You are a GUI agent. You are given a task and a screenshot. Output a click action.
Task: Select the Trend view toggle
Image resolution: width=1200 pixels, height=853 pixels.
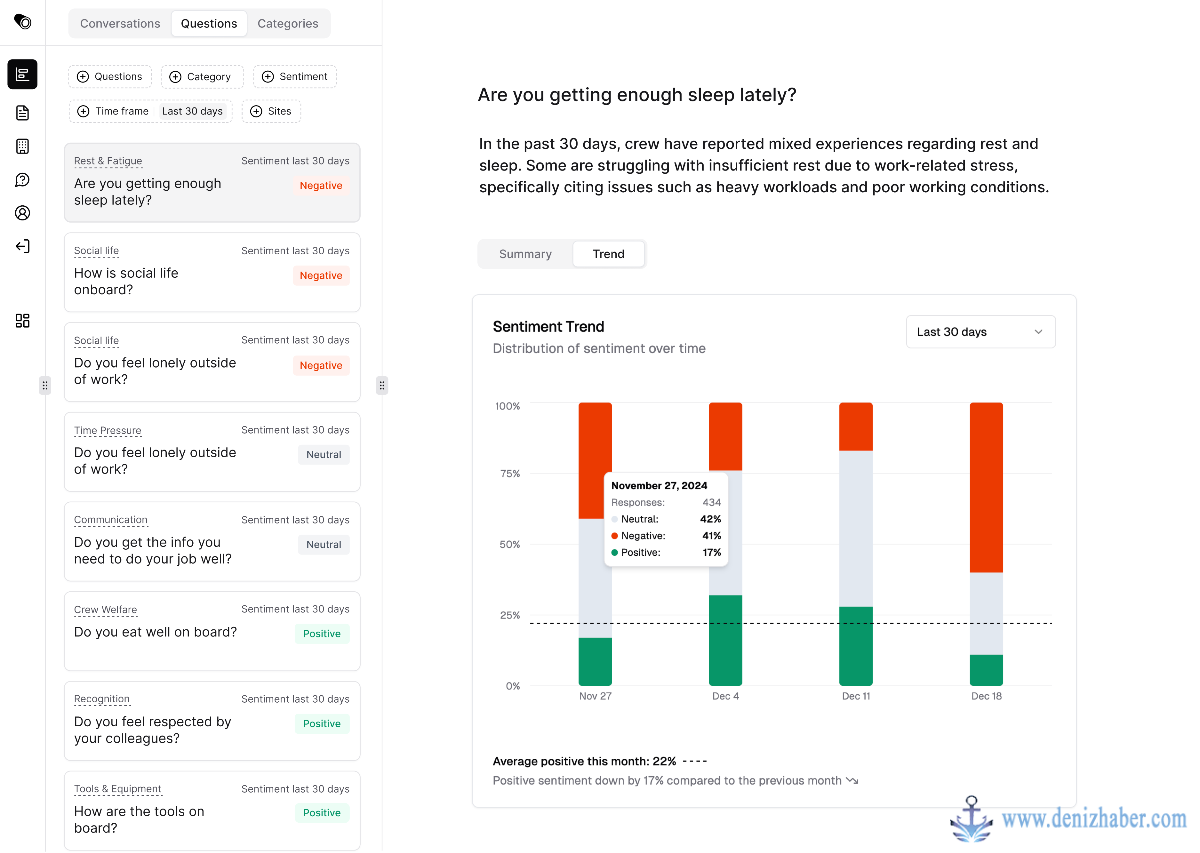[608, 254]
